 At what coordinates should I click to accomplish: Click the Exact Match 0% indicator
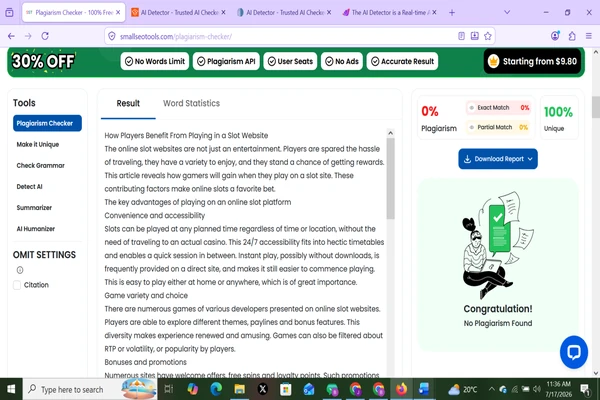tap(499, 108)
